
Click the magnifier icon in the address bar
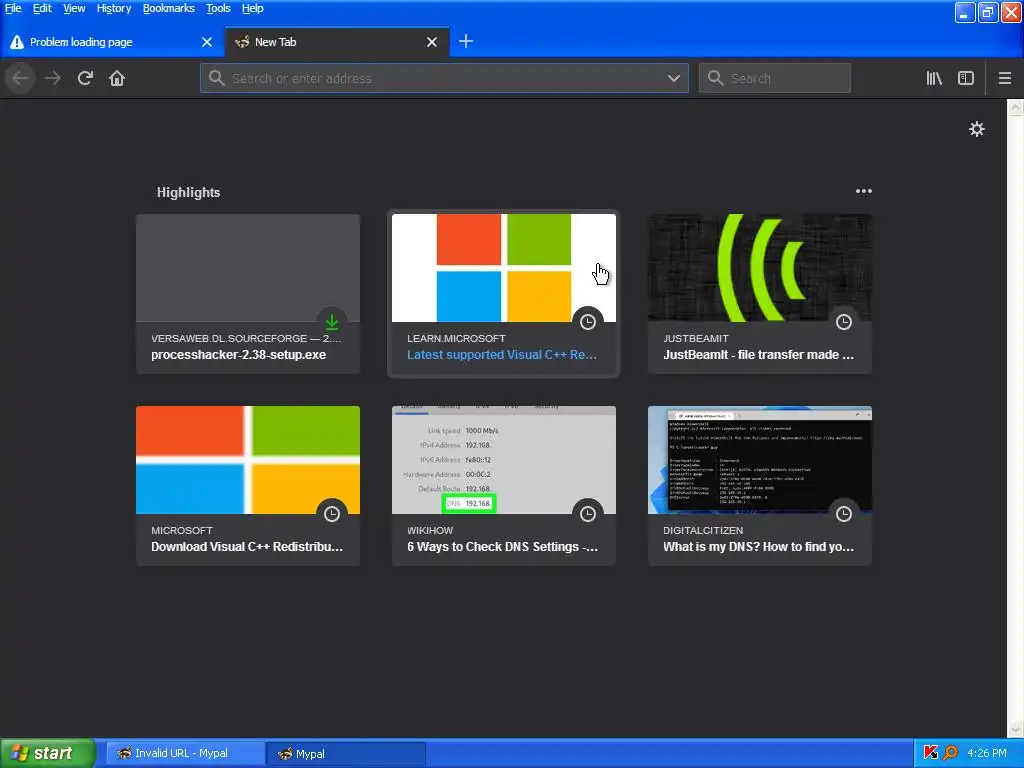click(x=217, y=78)
